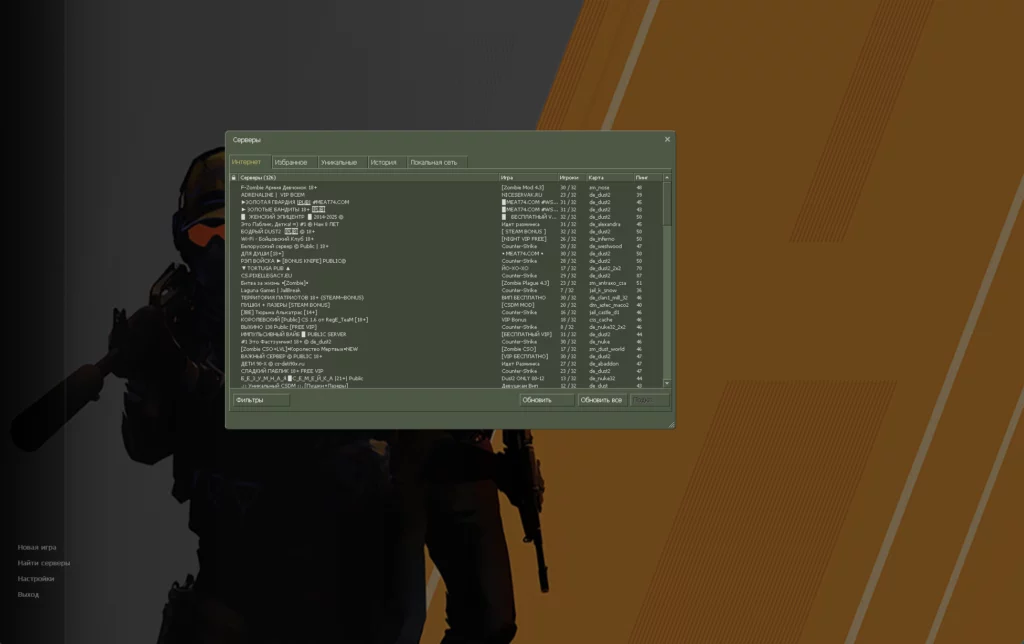
Task: Click the [NIGHT VIP FREE] game cell
Action: pyautogui.click(x=524, y=239)
